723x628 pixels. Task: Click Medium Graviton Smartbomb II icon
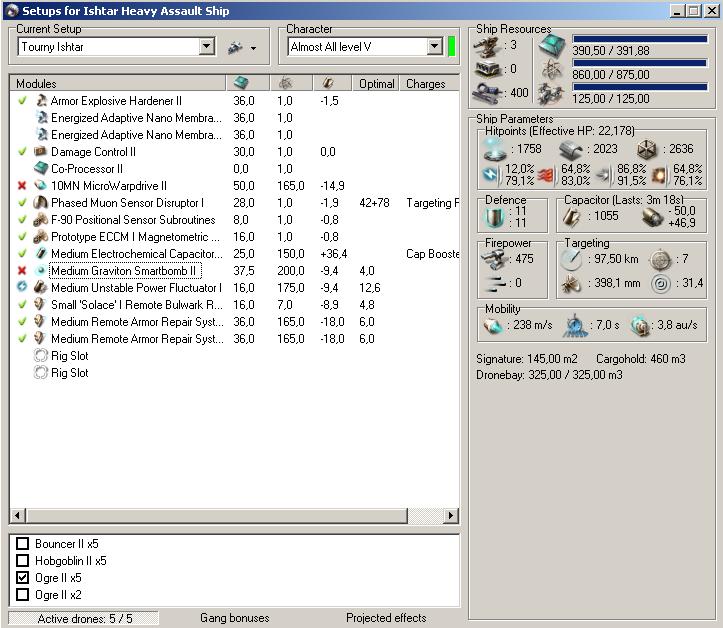click(41, 270)
